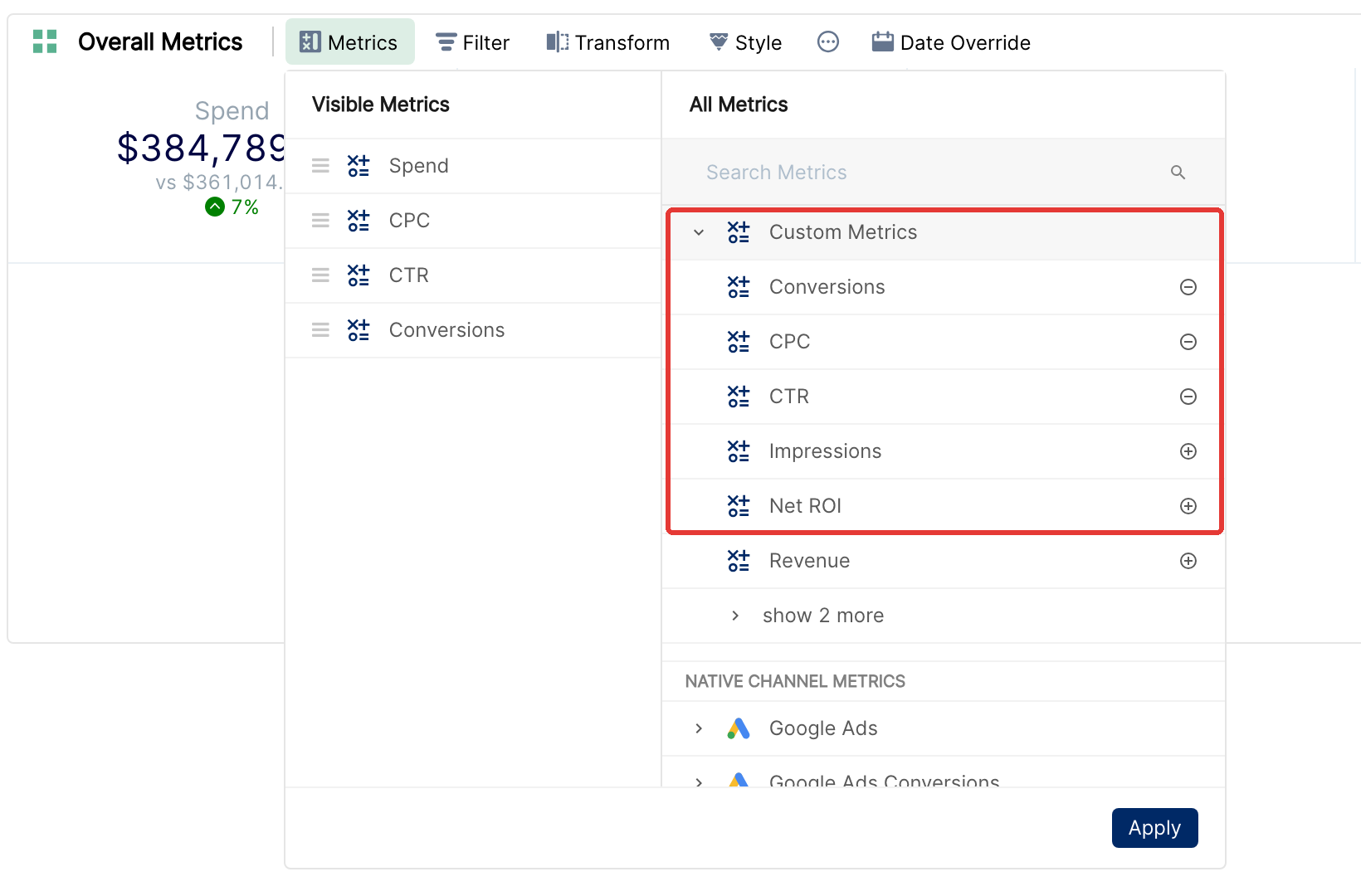Click the CTR label in All Metrics
This screenshot has width=1361, height=896.
[788, 397]
